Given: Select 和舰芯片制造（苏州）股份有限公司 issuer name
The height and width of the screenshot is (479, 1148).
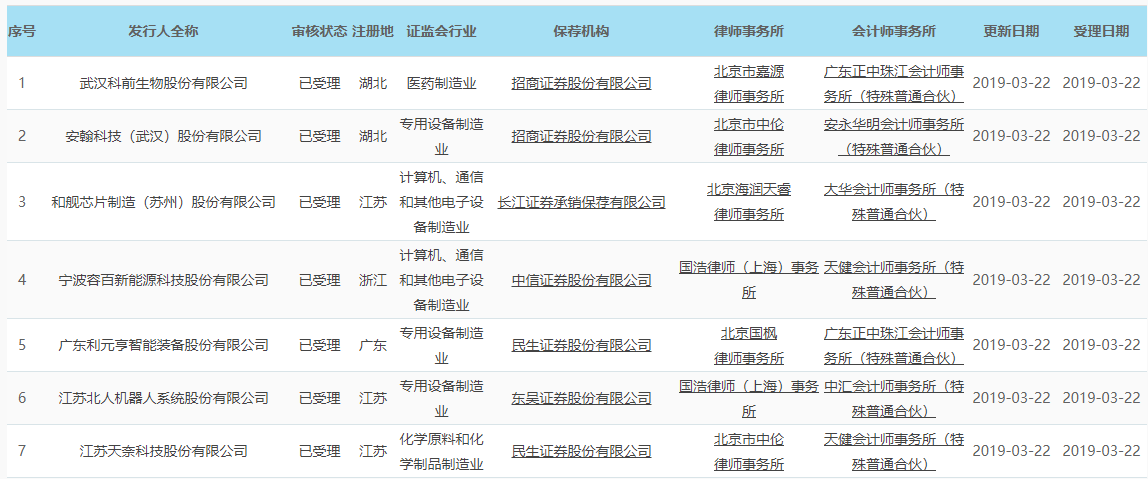Looking at the screenshot, I should pyautogui.click(x=163, y=202).
